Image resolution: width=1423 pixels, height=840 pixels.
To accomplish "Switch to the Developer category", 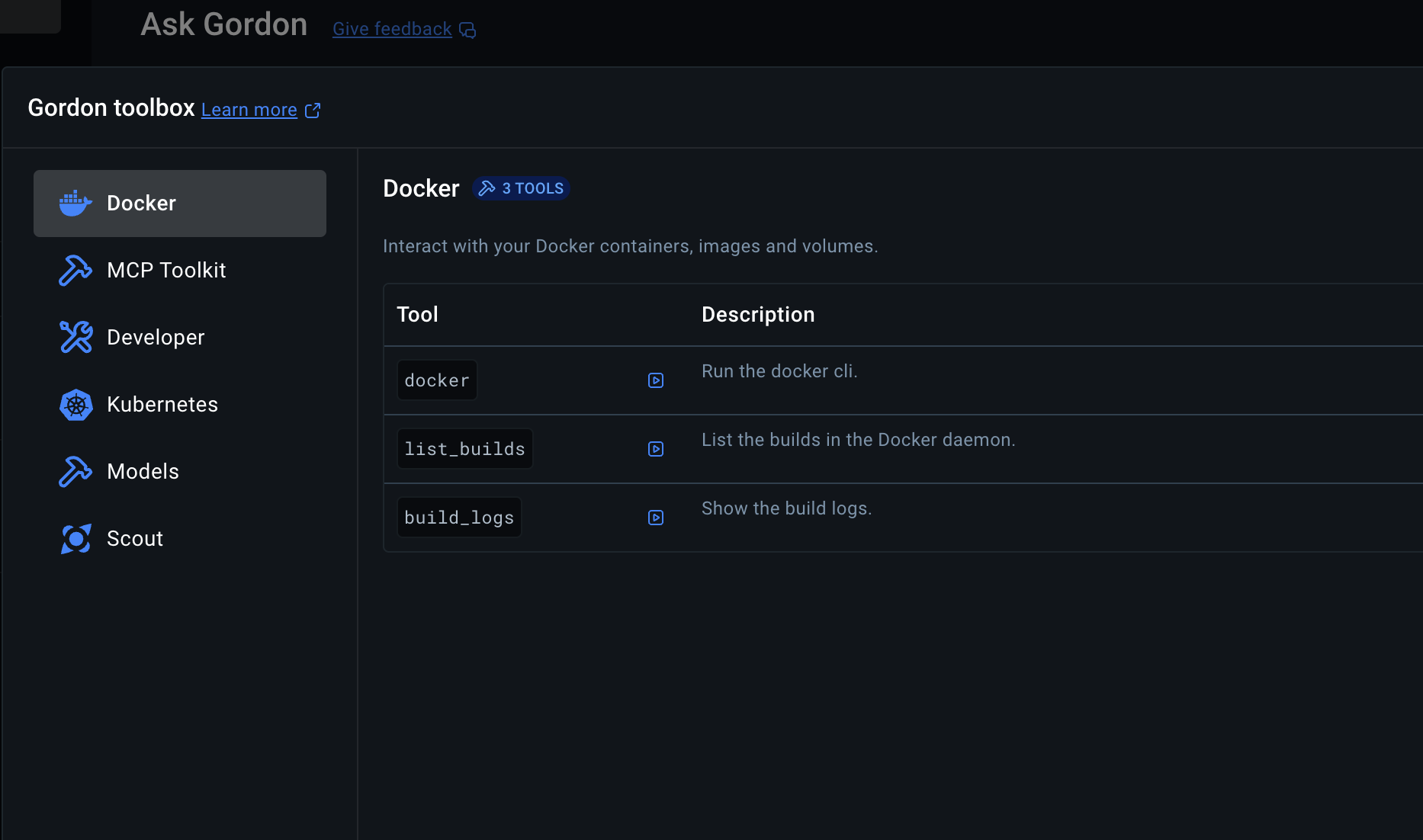I will click(x=180, y=338).
